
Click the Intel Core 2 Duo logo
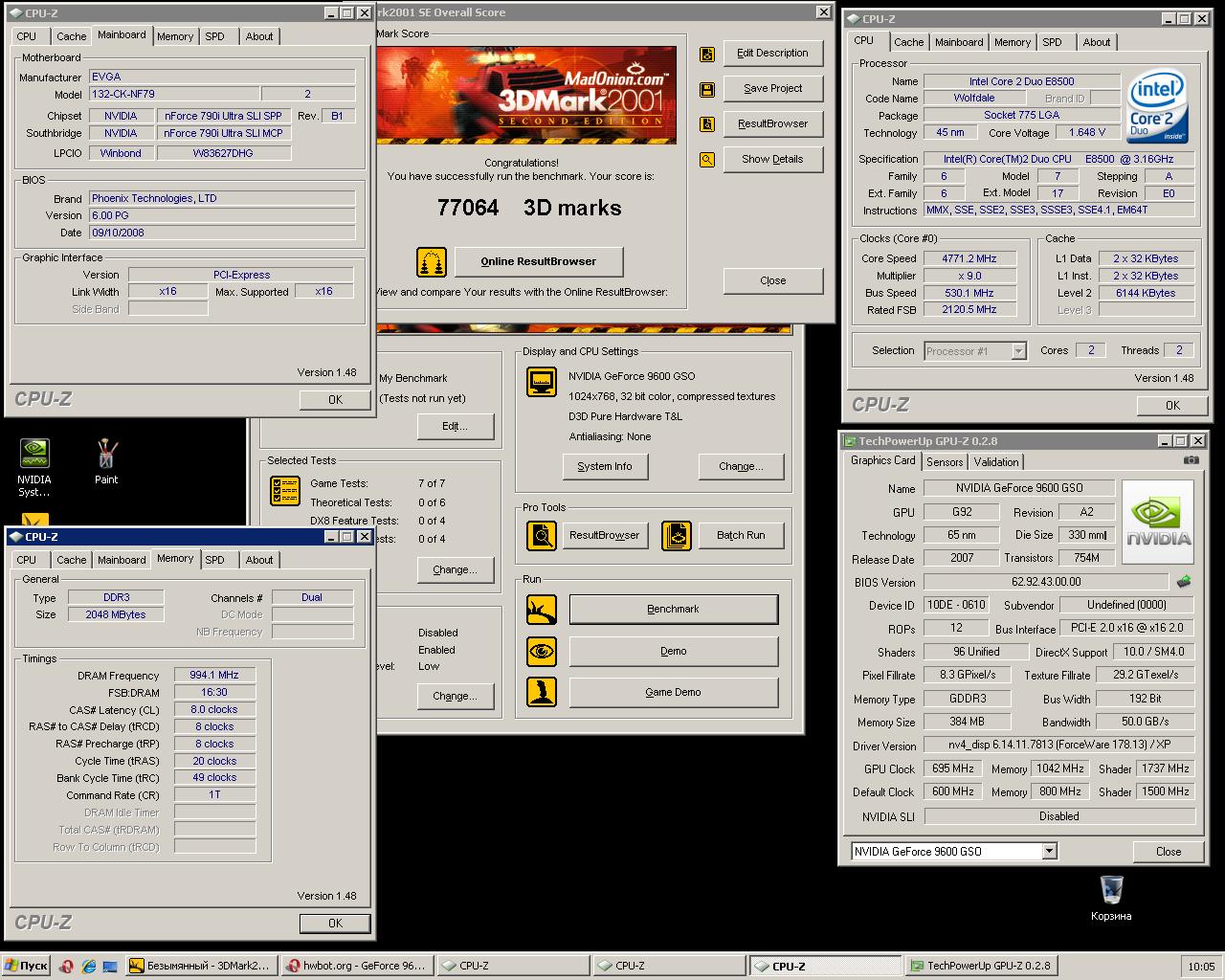point(1157,104)
